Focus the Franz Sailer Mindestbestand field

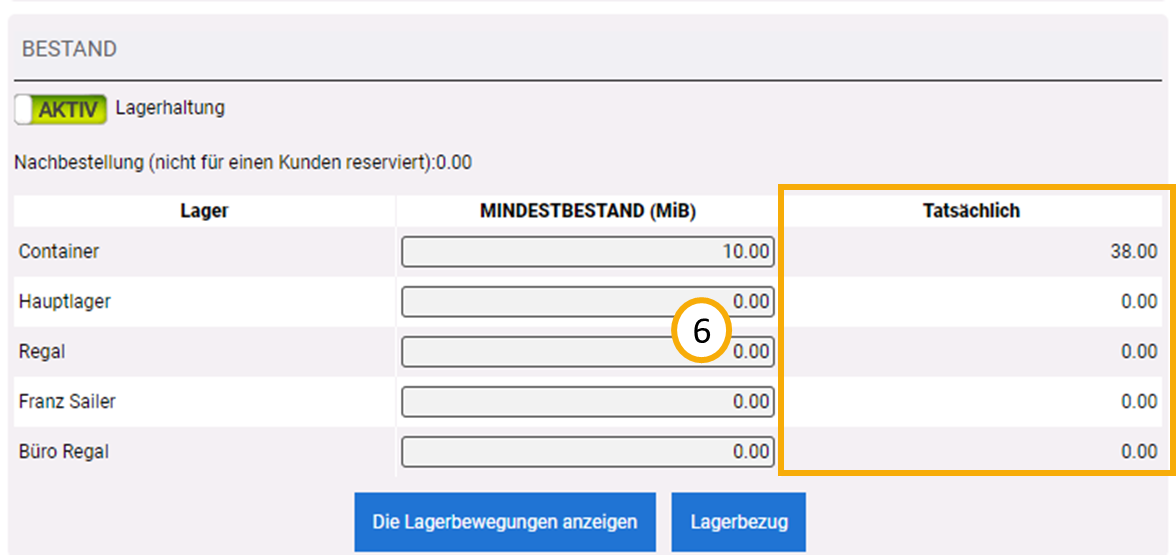click(587, 402)
